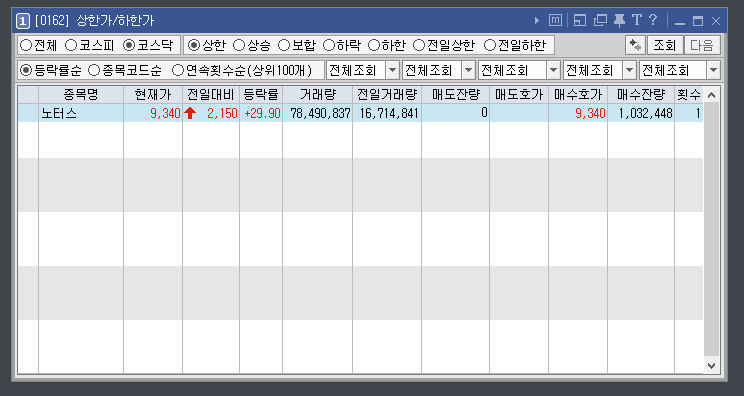This screenshot has width=744, height=396.
Task: Click the 종목명 column header
Action: [81, 95]
